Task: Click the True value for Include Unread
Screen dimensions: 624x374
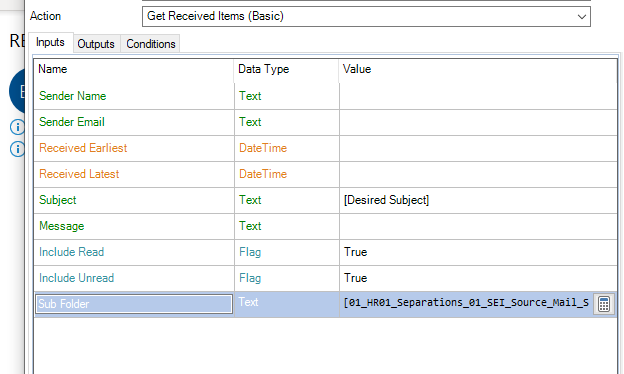Action: pyautogui.click(x=356, y=278)
